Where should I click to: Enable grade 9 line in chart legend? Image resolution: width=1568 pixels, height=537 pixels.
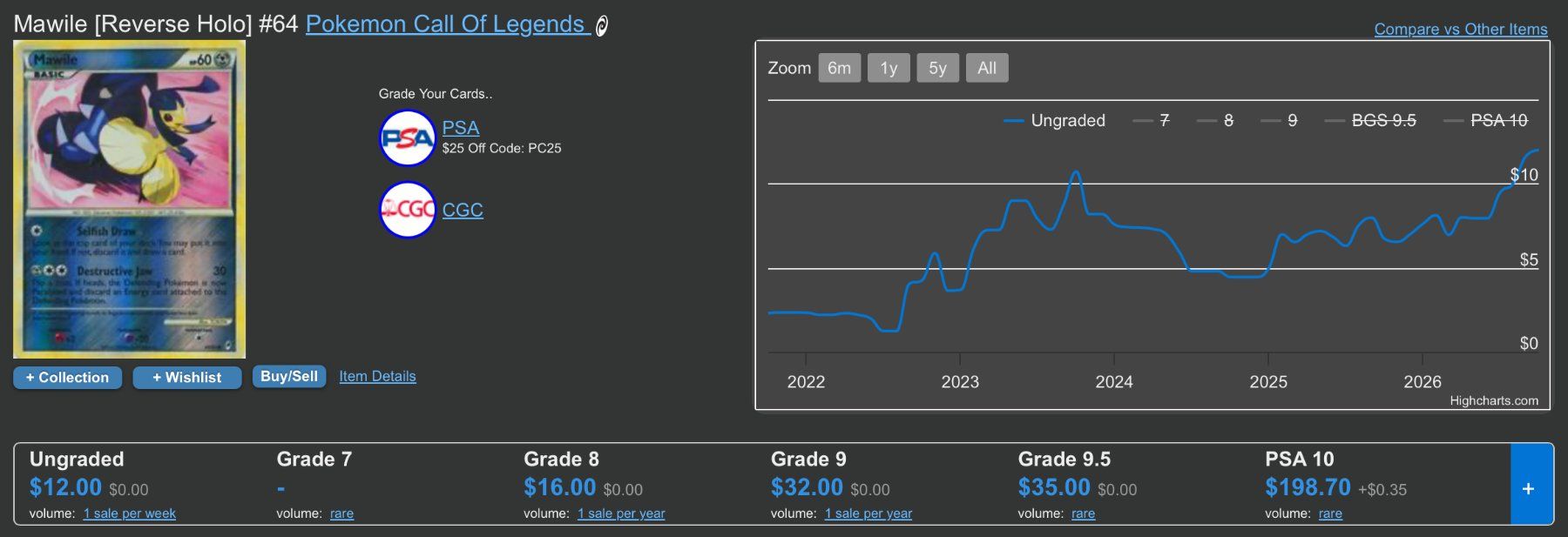click(1279, 120)
